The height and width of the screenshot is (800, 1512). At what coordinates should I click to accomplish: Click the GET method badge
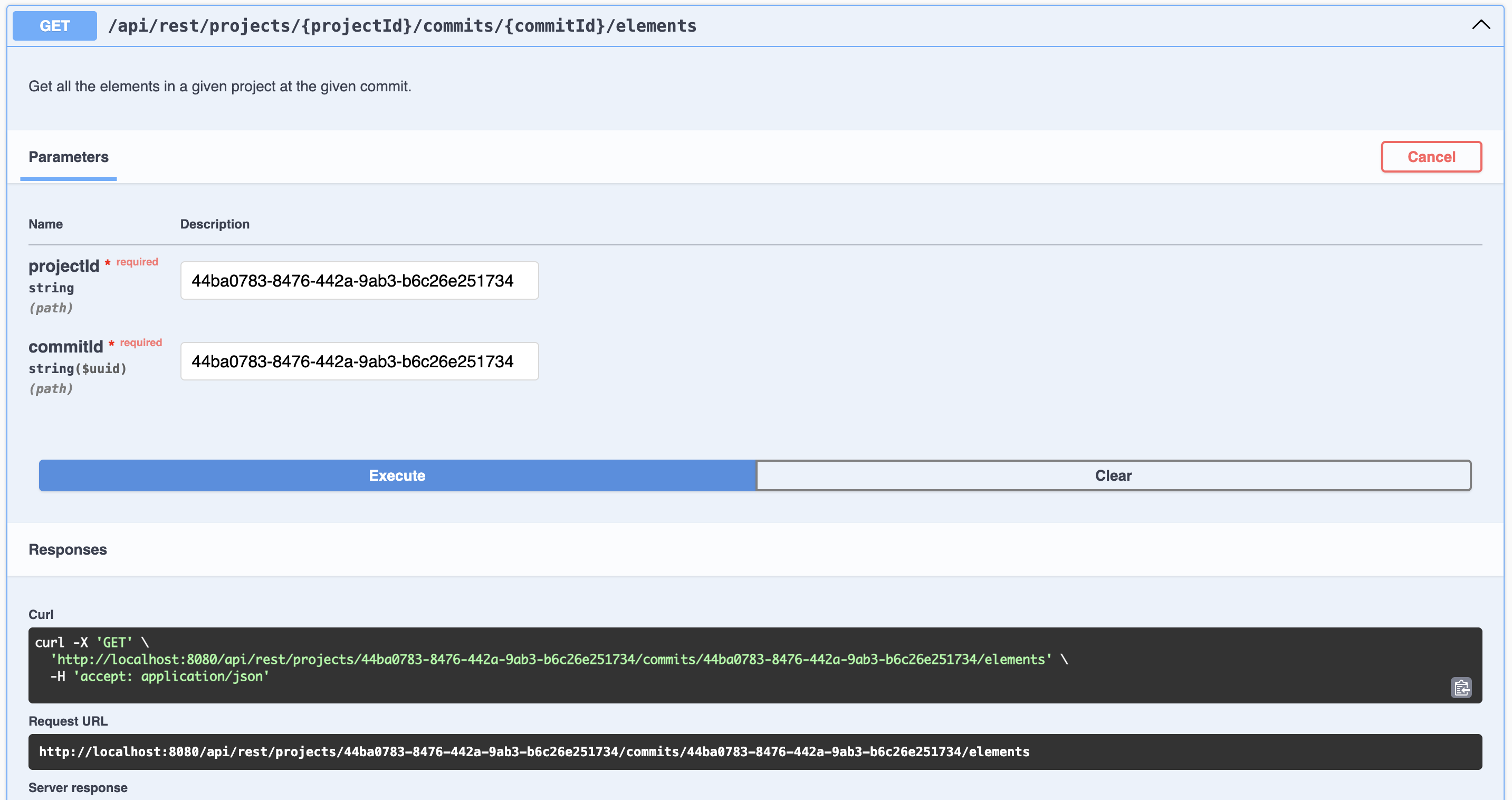click(x=54, y=25)
